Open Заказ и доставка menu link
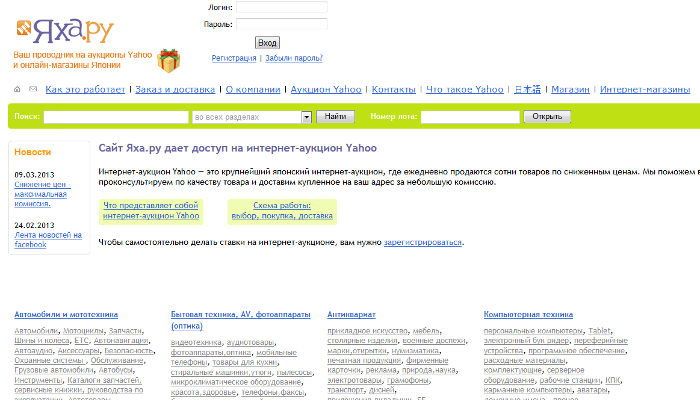Screen dimensions: 700x400 175,89
